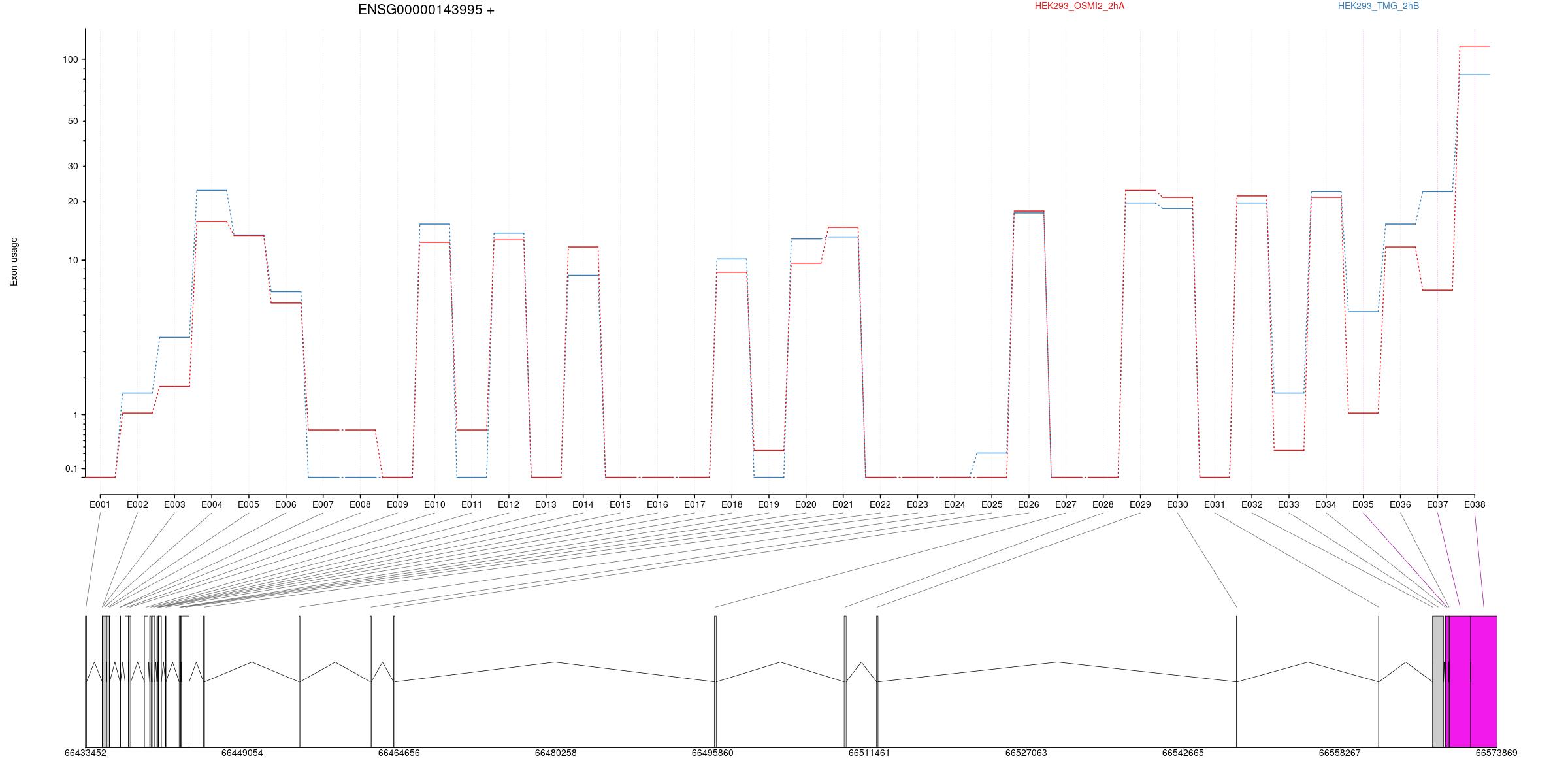Select the HEK293_OSMI2_2hA legend label
The width and height of the screenshot is (1568, 784).
click(1079, 6)
